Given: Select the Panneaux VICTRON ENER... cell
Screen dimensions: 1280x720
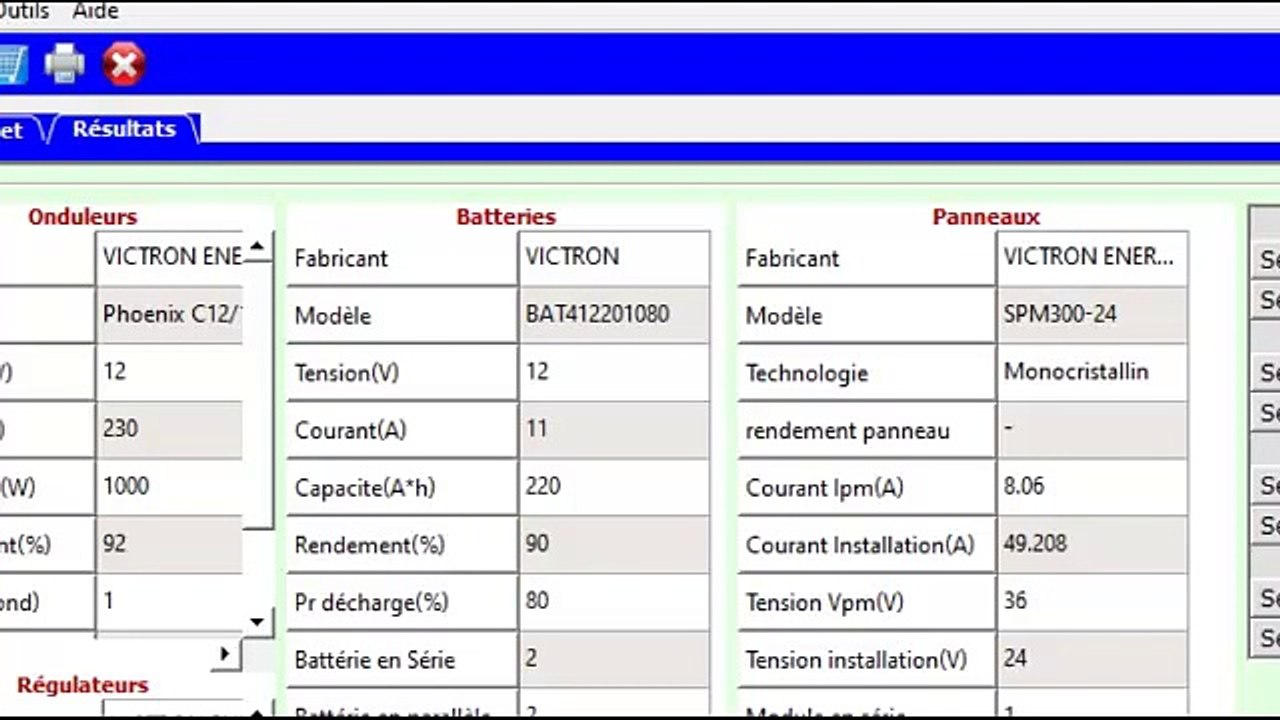Looking at the screenshot, I should 1092,258.
